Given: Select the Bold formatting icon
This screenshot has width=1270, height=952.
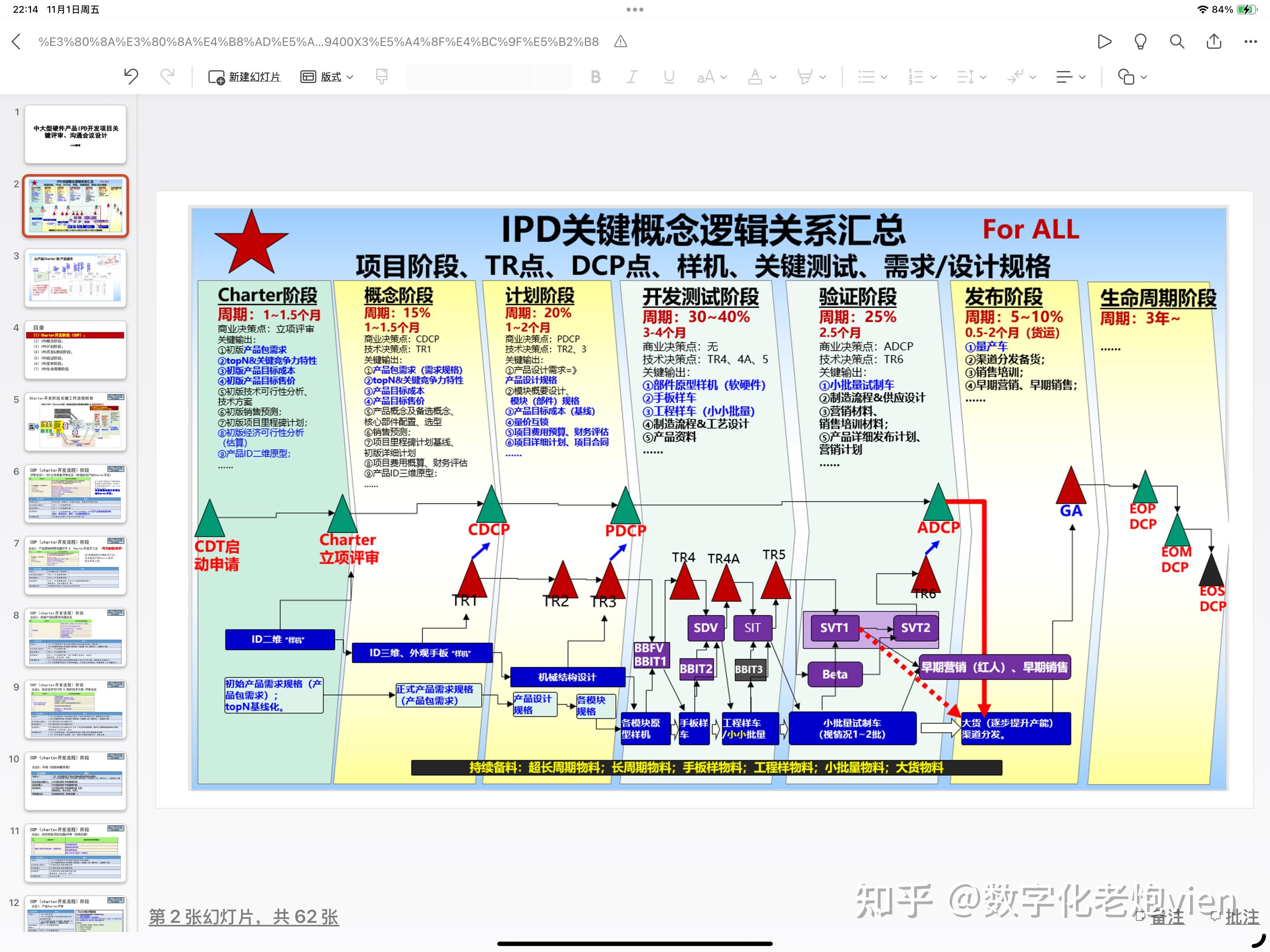Looking at the screenshot, I should click(595, 76).
